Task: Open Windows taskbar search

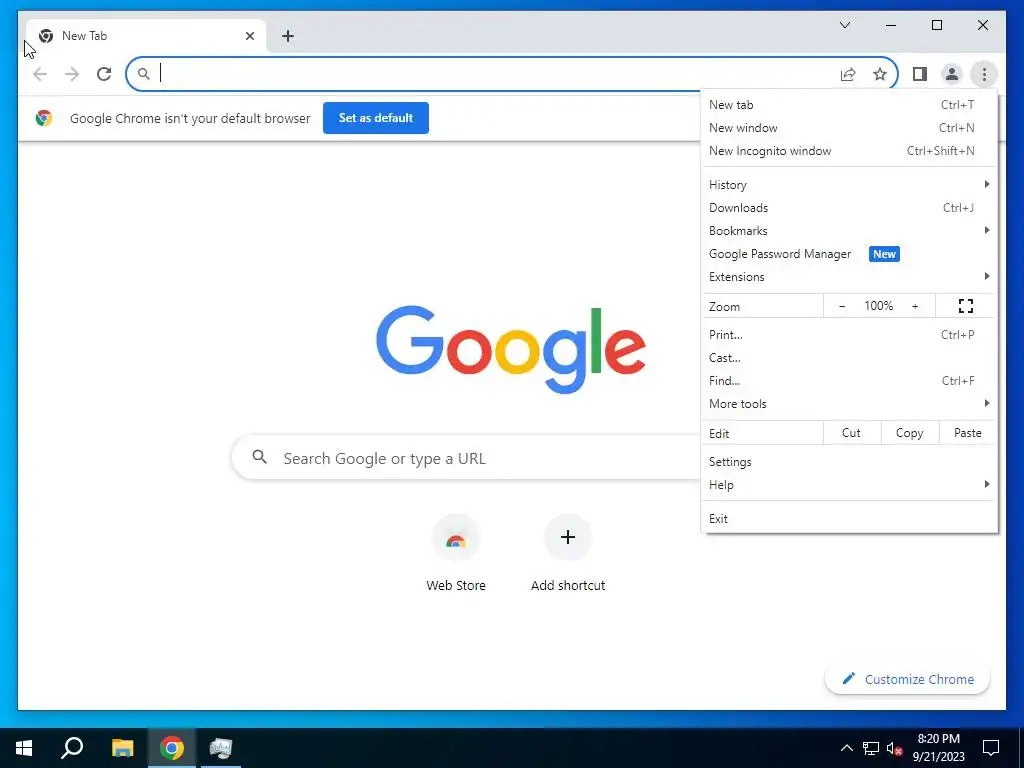Action: [72, 748]
